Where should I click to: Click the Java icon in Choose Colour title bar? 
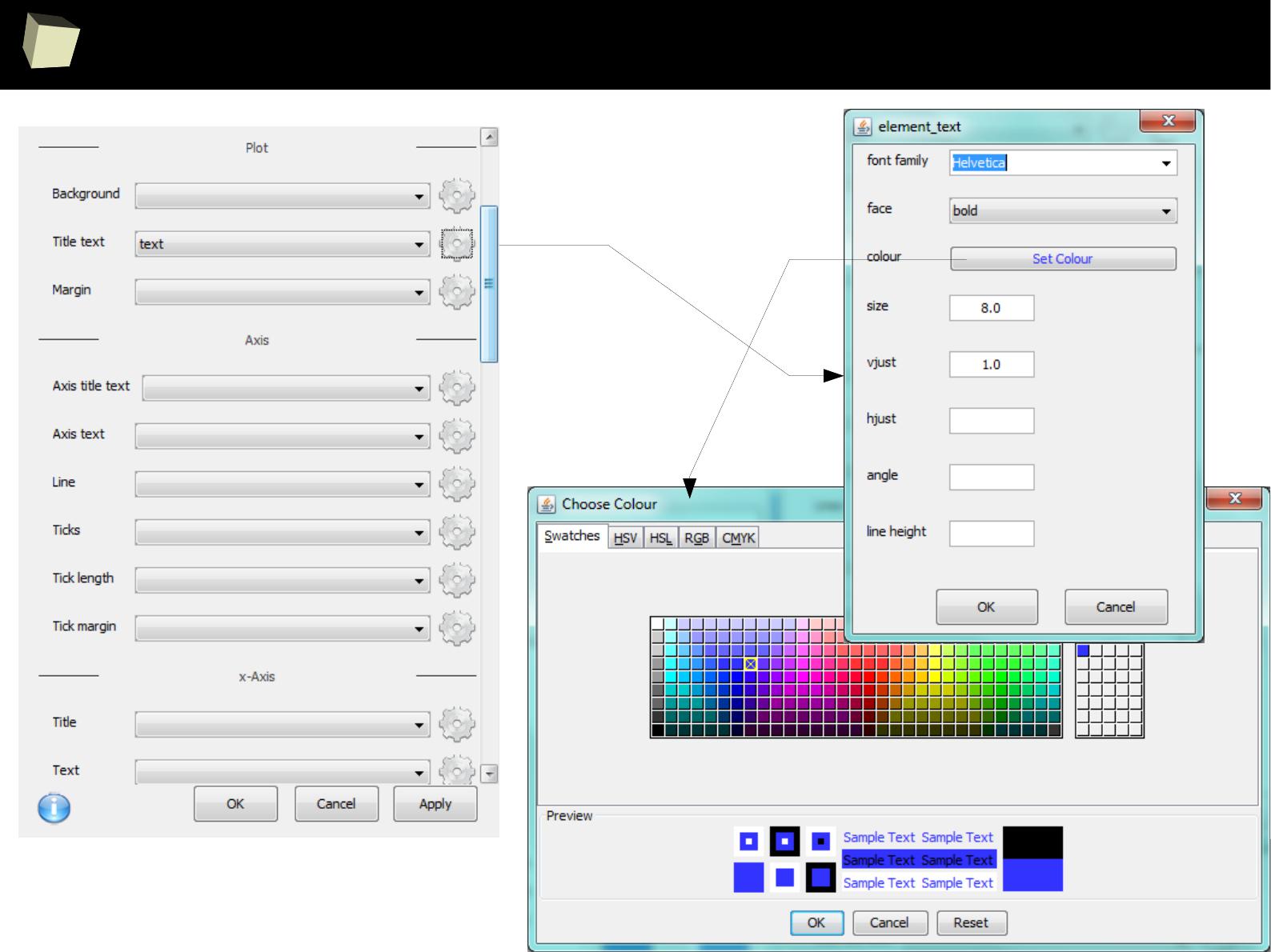547,504
